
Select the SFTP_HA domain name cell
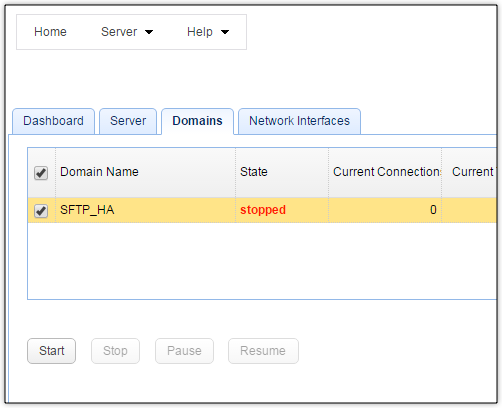[145, 210]
